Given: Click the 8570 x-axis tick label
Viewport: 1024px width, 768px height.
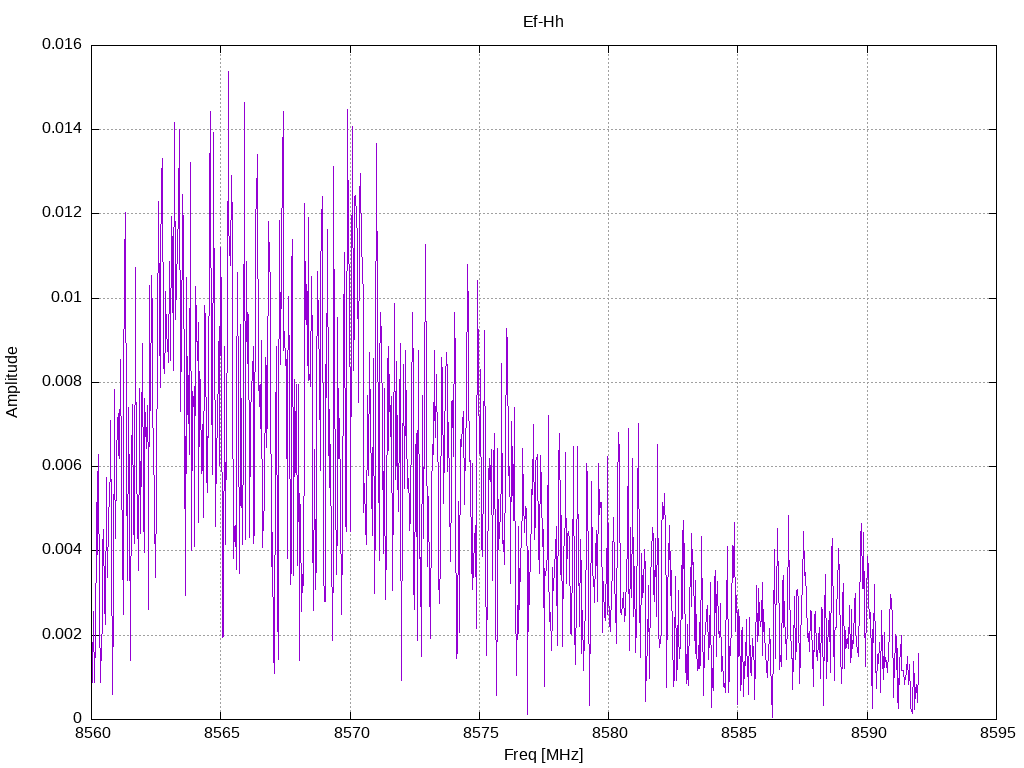Looking at the screenshot, I should point(351,733).
